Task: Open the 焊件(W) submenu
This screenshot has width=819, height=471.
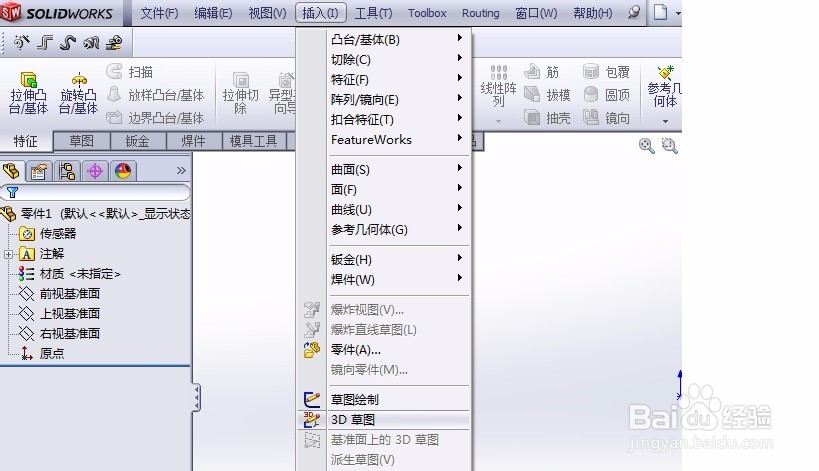Action: 398,279
